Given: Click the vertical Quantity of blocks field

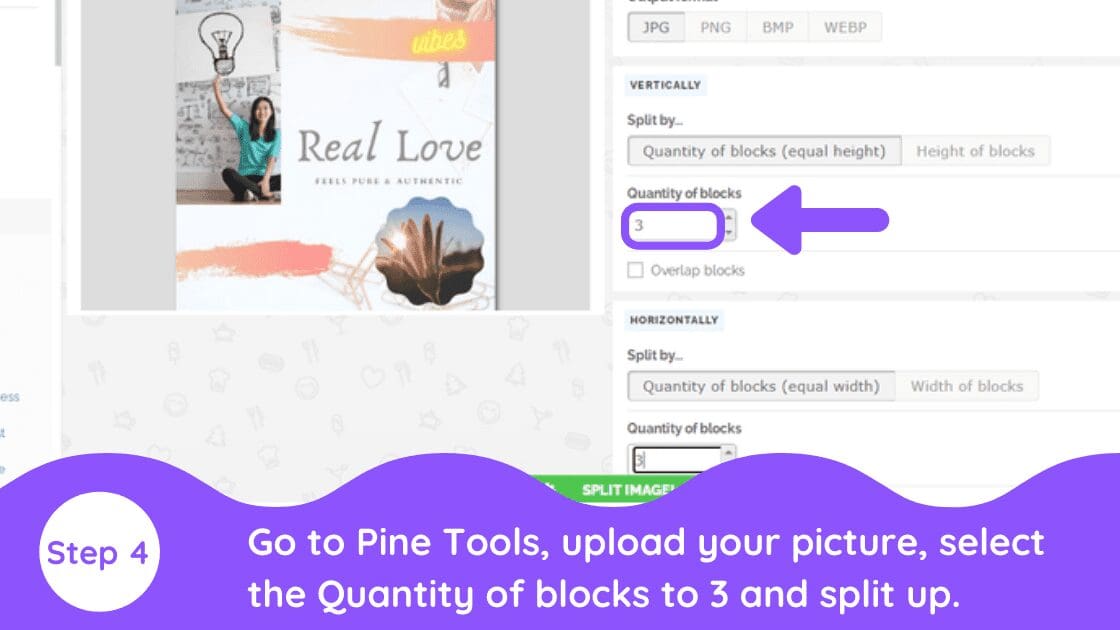Looking at the screenshot, I should (x=673, y=226).
